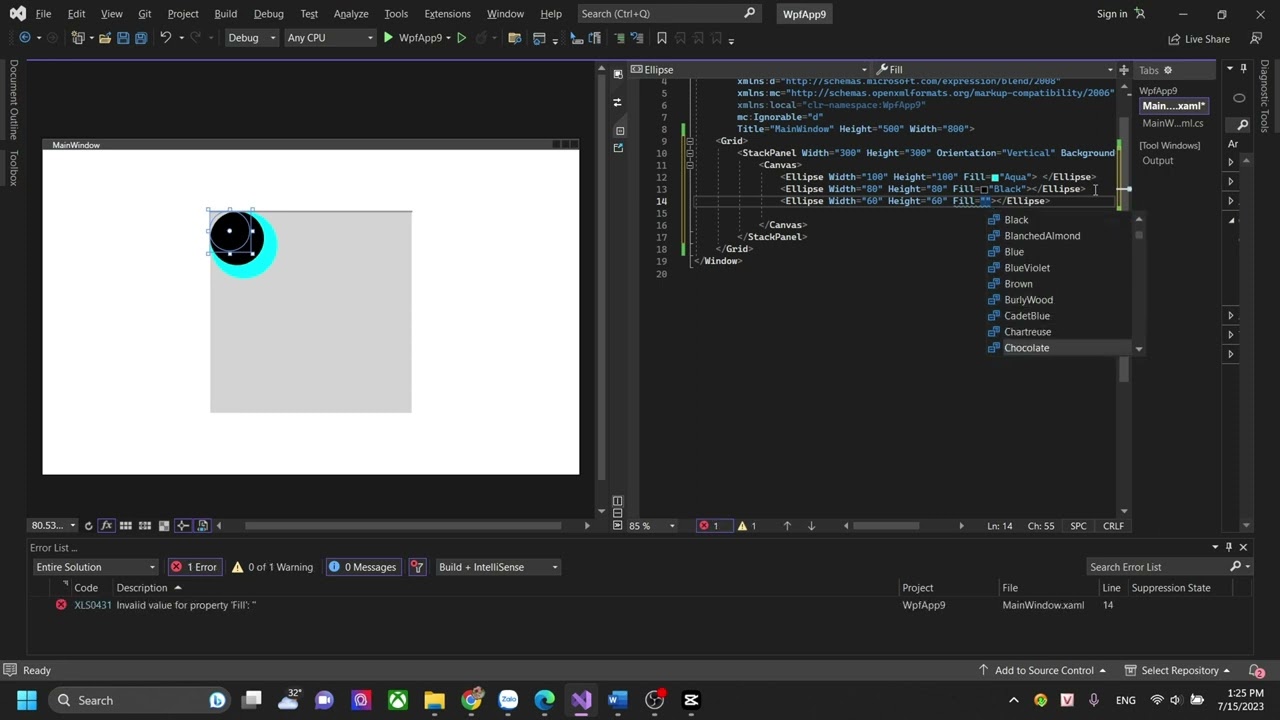Click the Windows Start button
The height and width of the screenshot is (720, 1280).
(26, 700)
